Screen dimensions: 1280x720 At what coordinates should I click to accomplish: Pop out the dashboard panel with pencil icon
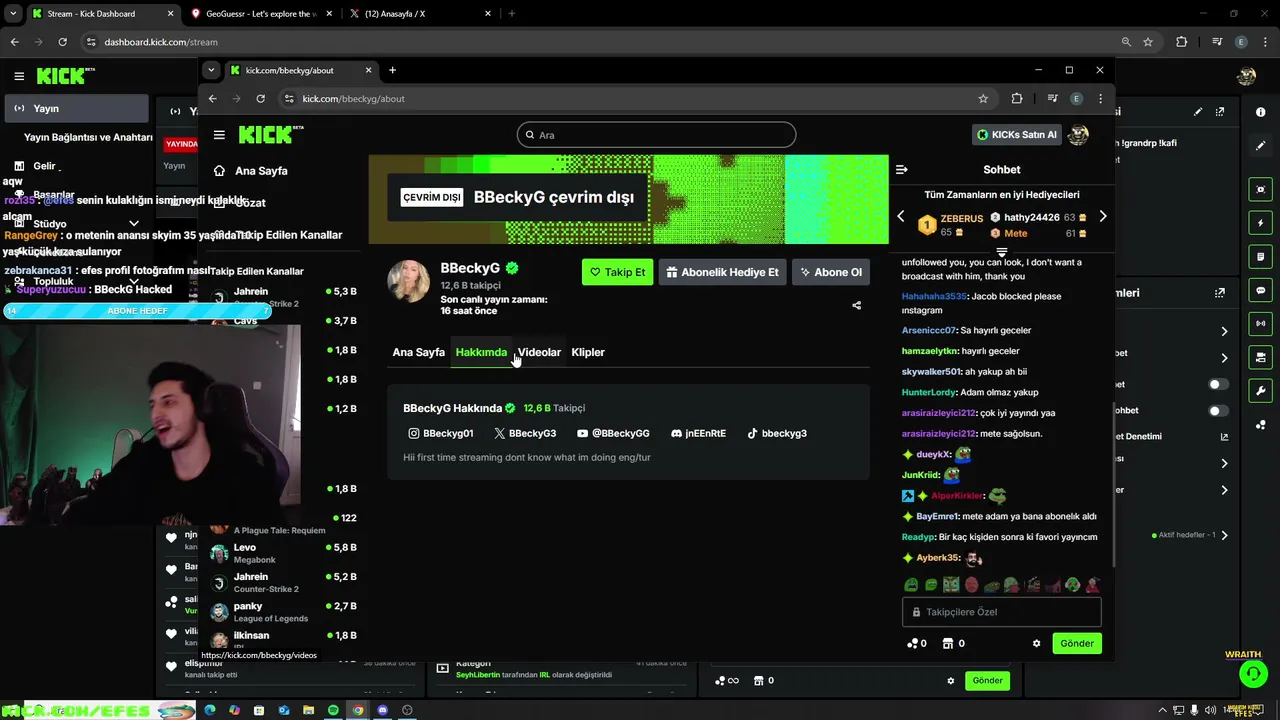[1220, 112]
